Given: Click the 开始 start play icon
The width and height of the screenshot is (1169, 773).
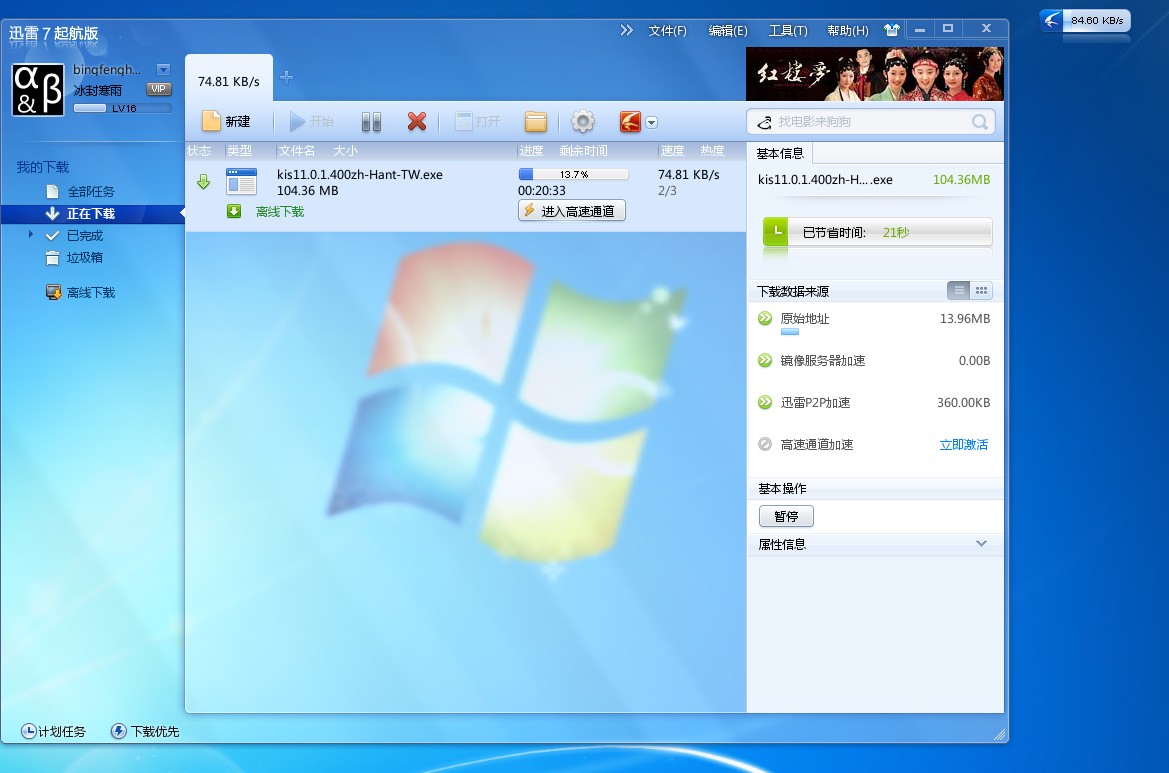Looking at the screenshot, I should pyautogui.click(x=297, y=121).
